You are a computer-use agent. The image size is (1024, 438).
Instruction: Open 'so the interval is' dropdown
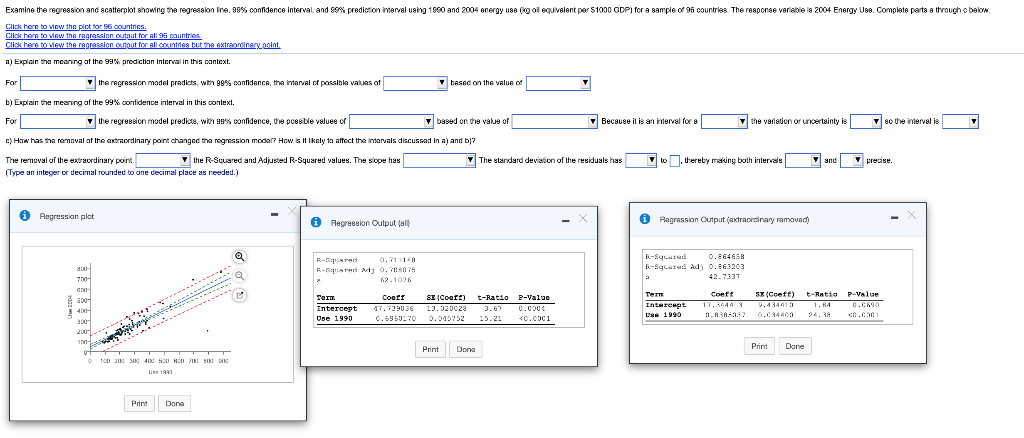961,121
